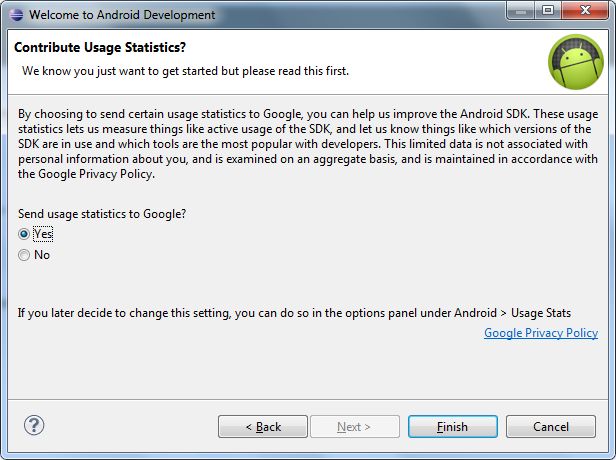This screenshot has width=616, height=460.
Task: Maximize the Welcome to Android Development window
Action: coord(548,12)
